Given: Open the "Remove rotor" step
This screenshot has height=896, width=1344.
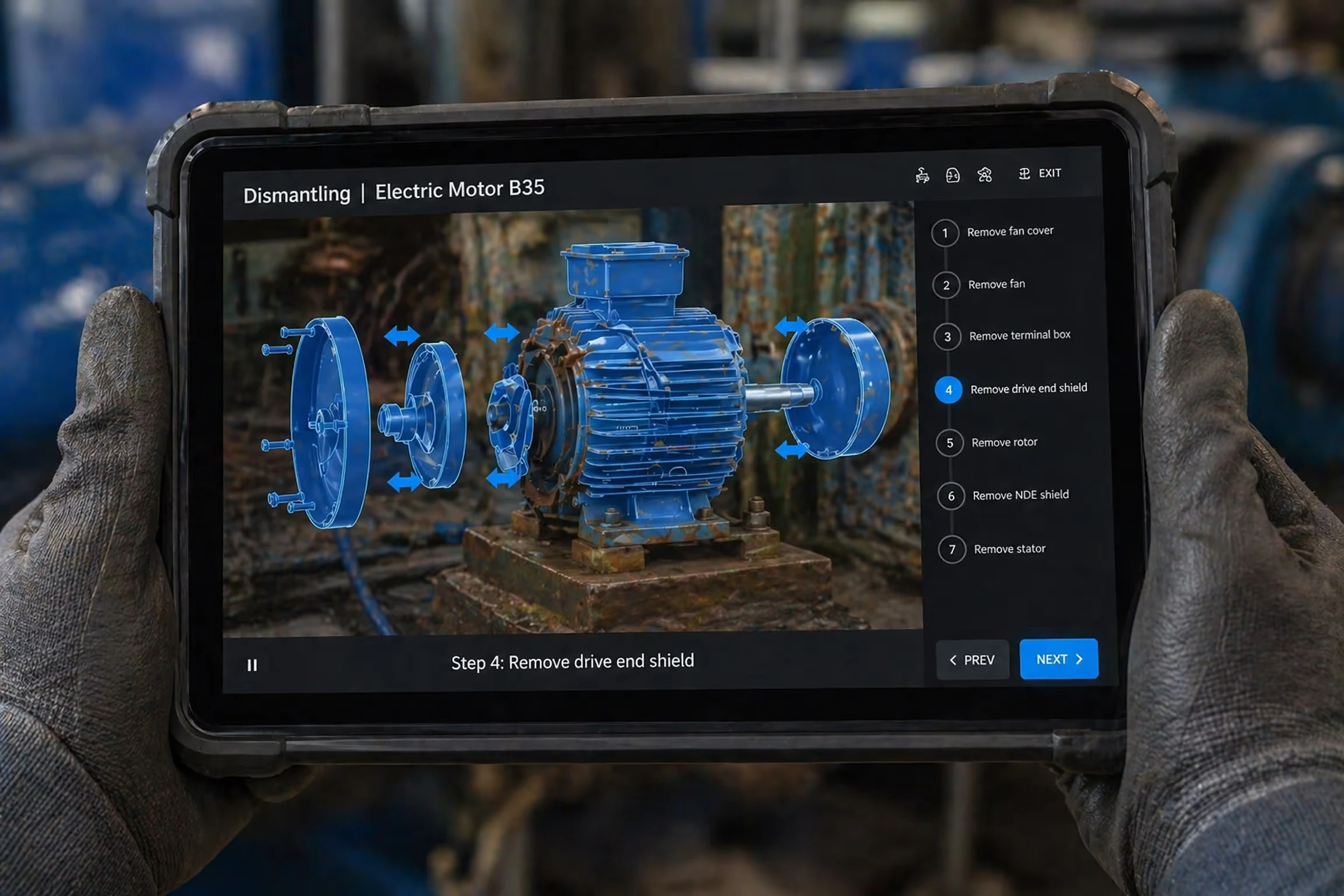Looking at the screenshot, I should click(x=1005, y=442).
